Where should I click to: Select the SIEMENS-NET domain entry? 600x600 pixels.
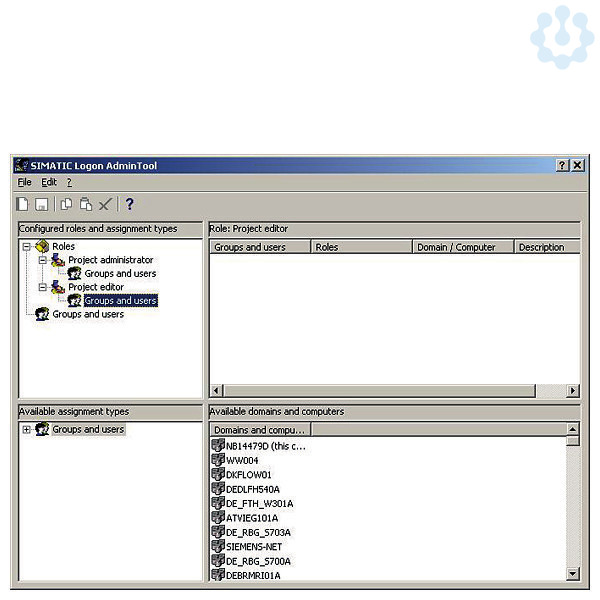tap(253, 547)
